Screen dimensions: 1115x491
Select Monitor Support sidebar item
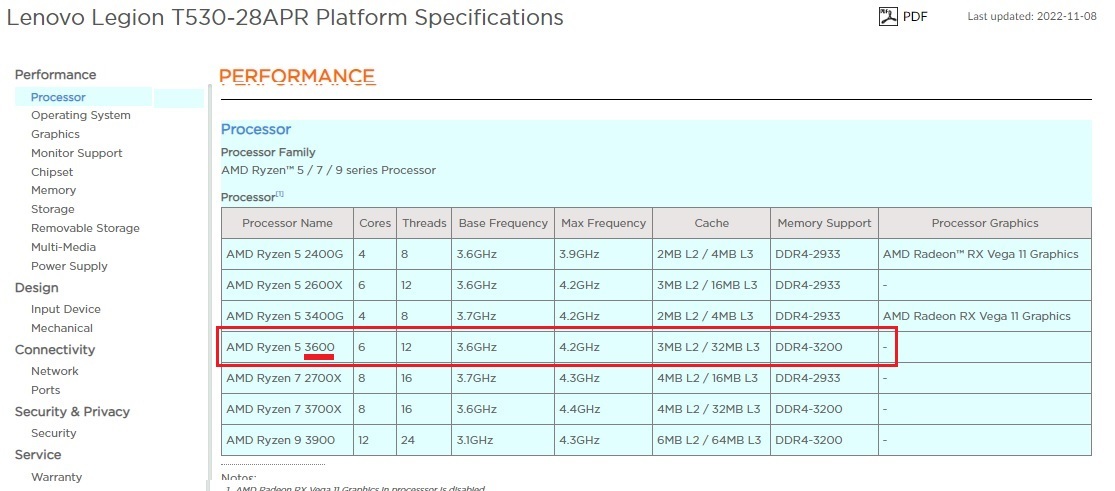77,153
